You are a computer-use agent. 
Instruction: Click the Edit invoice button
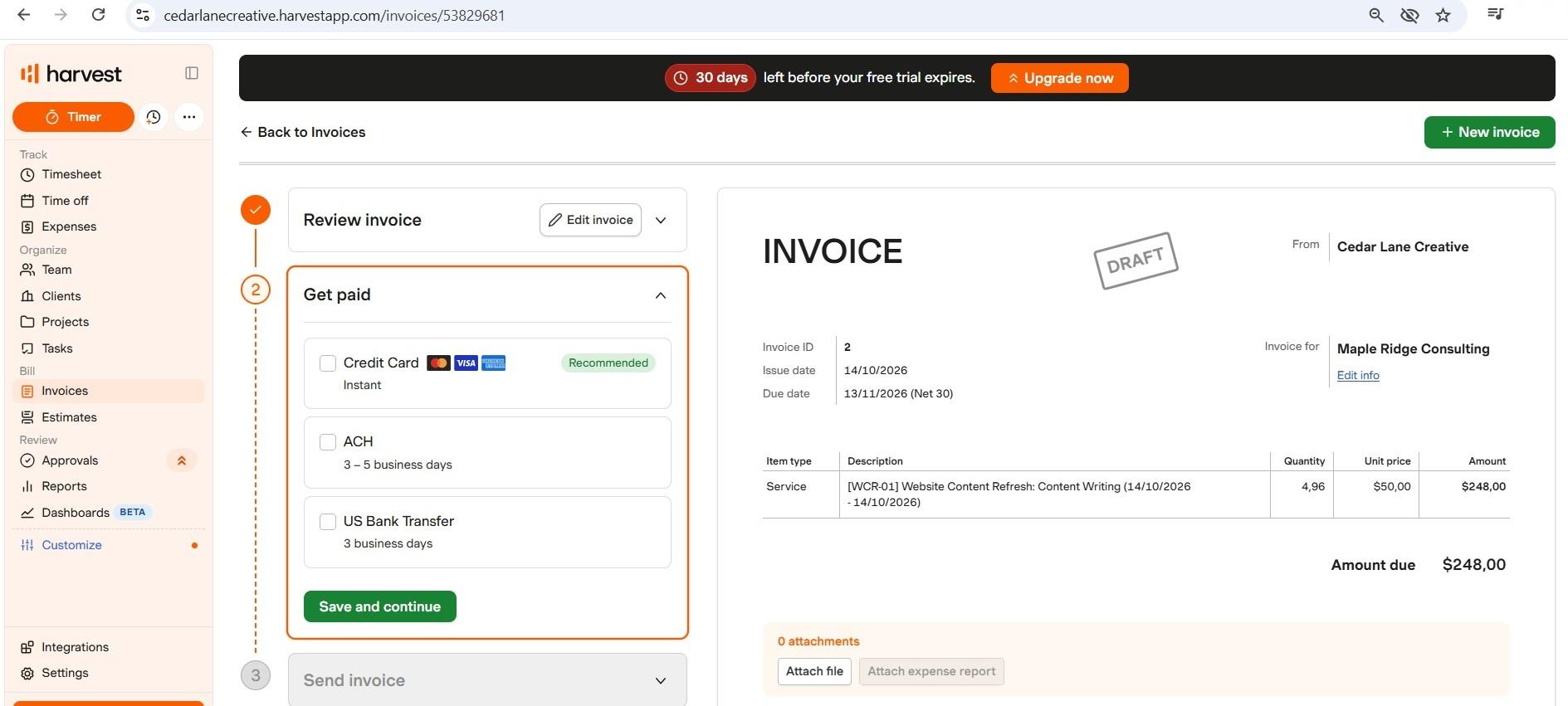pos(590,220)
